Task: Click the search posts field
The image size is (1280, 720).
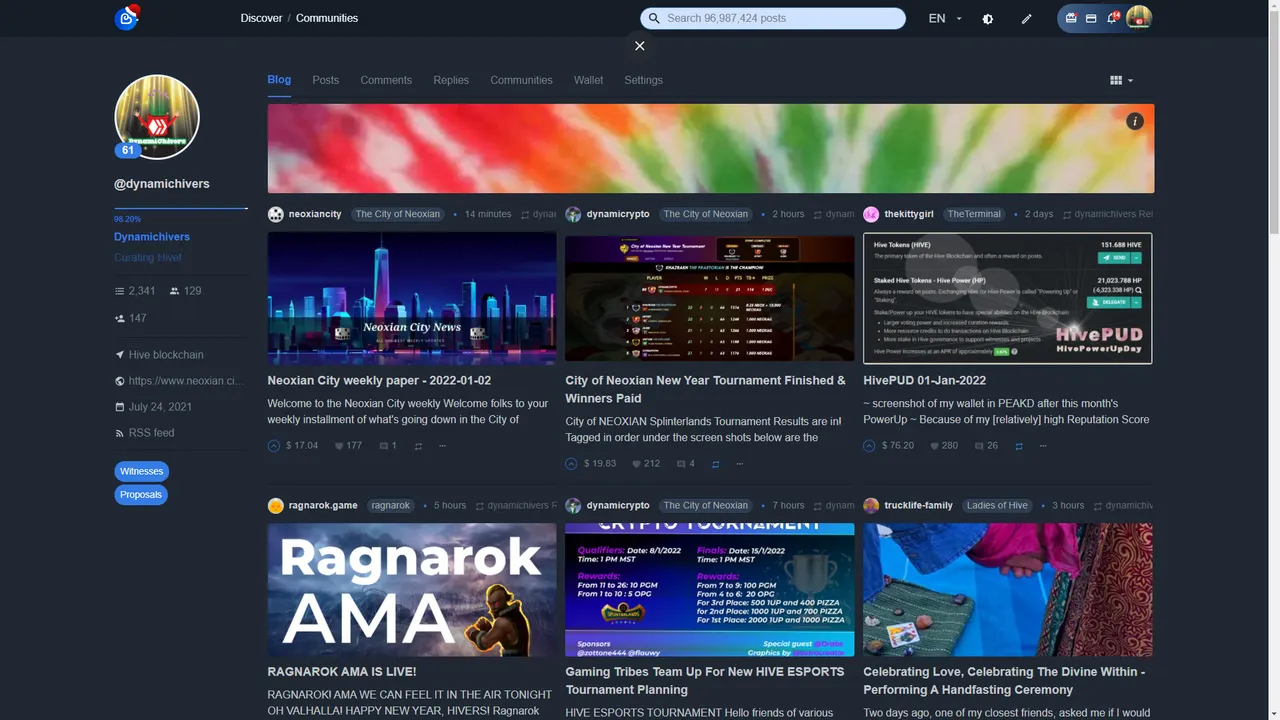Action: tap(773, 18)
